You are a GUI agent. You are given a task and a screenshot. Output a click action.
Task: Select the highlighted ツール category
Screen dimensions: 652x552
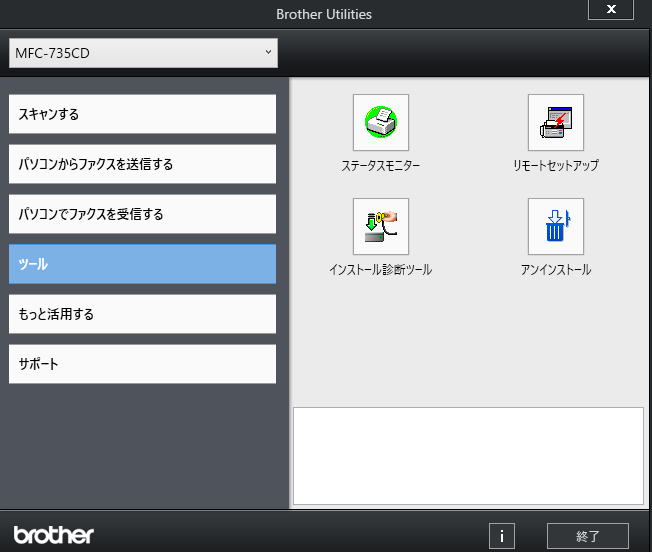(x=142, y=264)
